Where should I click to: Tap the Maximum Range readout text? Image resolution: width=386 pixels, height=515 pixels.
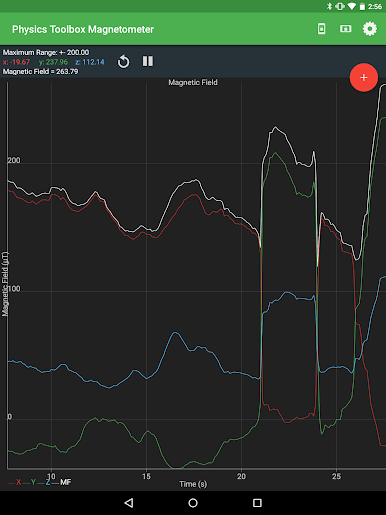[46, 52]
